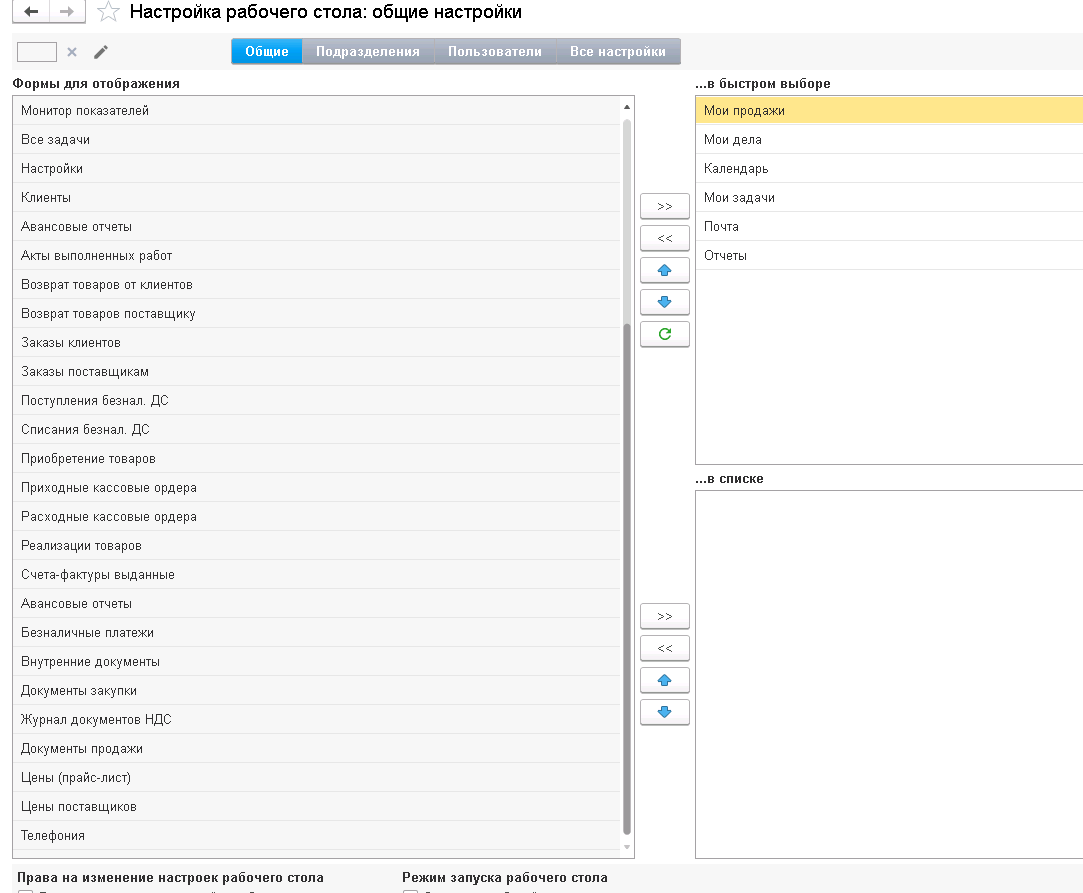Select Монитор показателей in forms list
The height and width of the screenshot is (893, 1083).
[x=85, y=111]
